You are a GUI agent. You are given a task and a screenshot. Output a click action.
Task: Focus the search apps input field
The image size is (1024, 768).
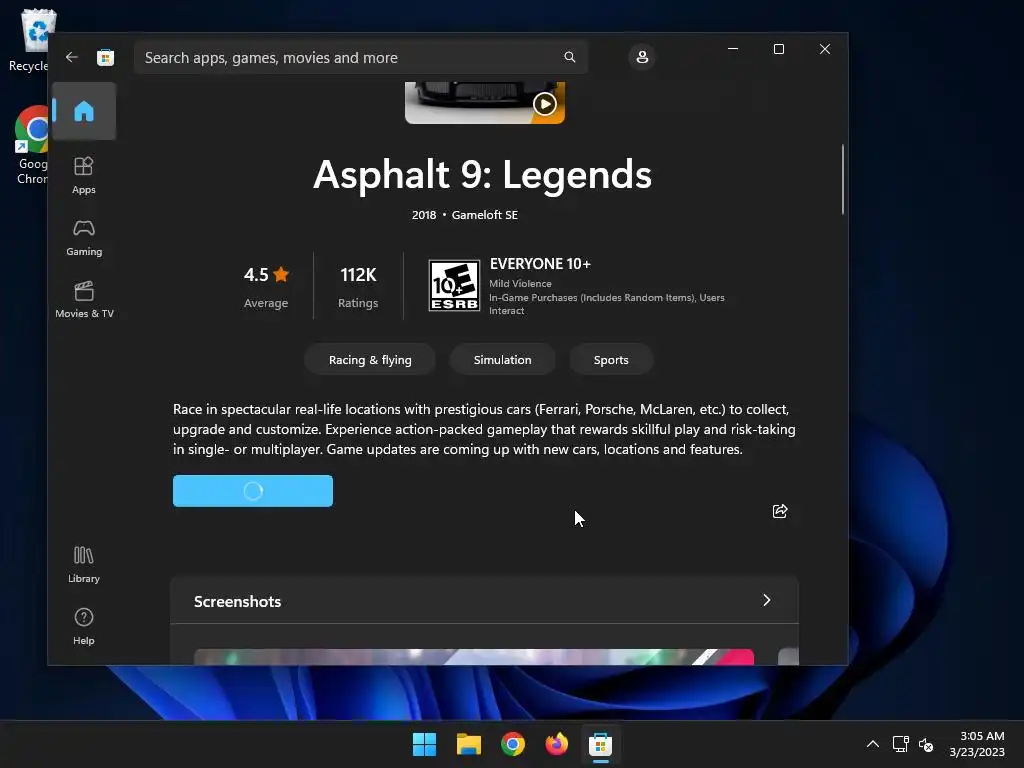click(x=360, y=57)
